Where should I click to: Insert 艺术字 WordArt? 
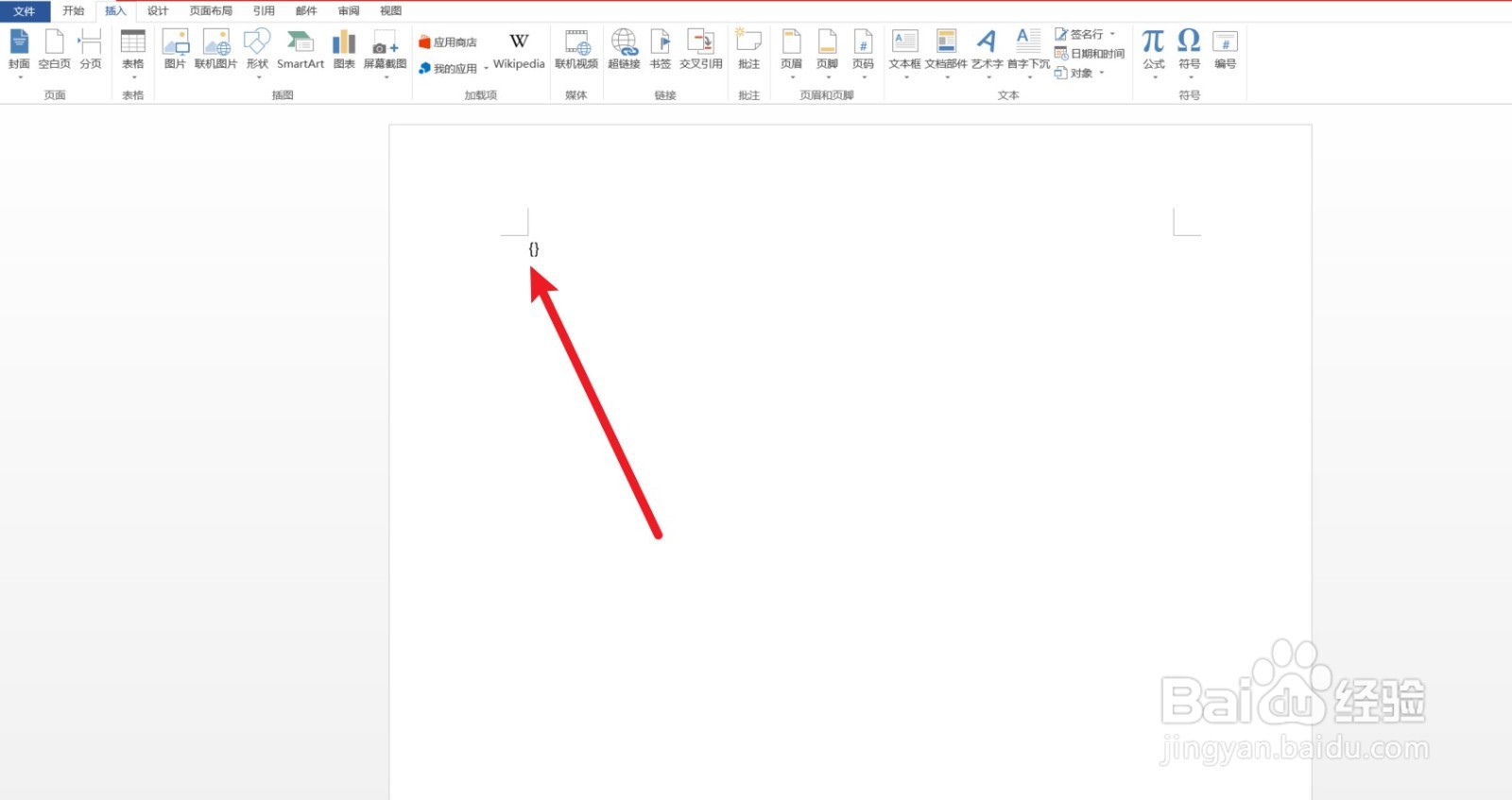987,49
